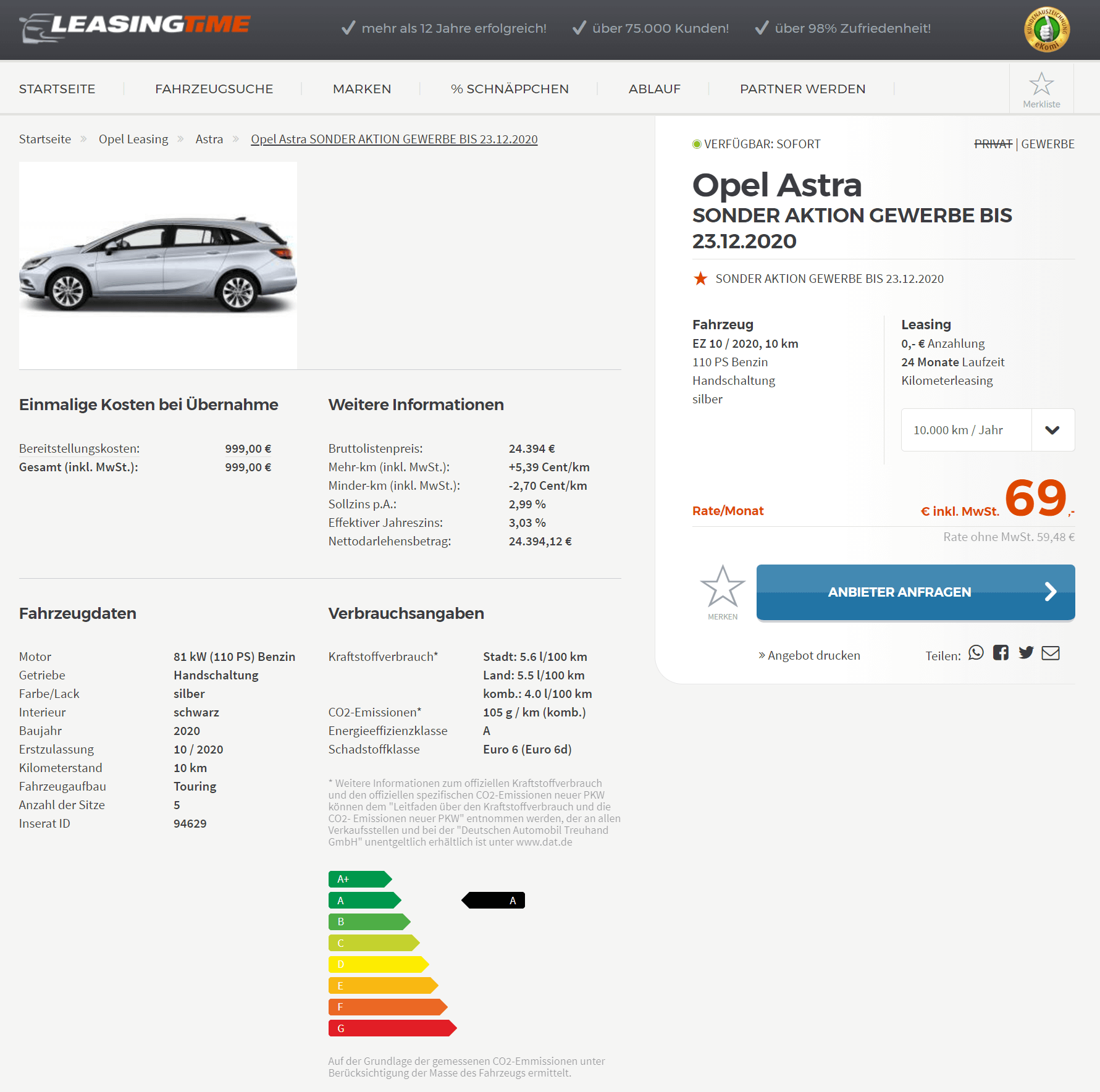Enlarge the silver Opel Astra photo
Viewport: 1100px width, 1092px height.
[158, 266]
